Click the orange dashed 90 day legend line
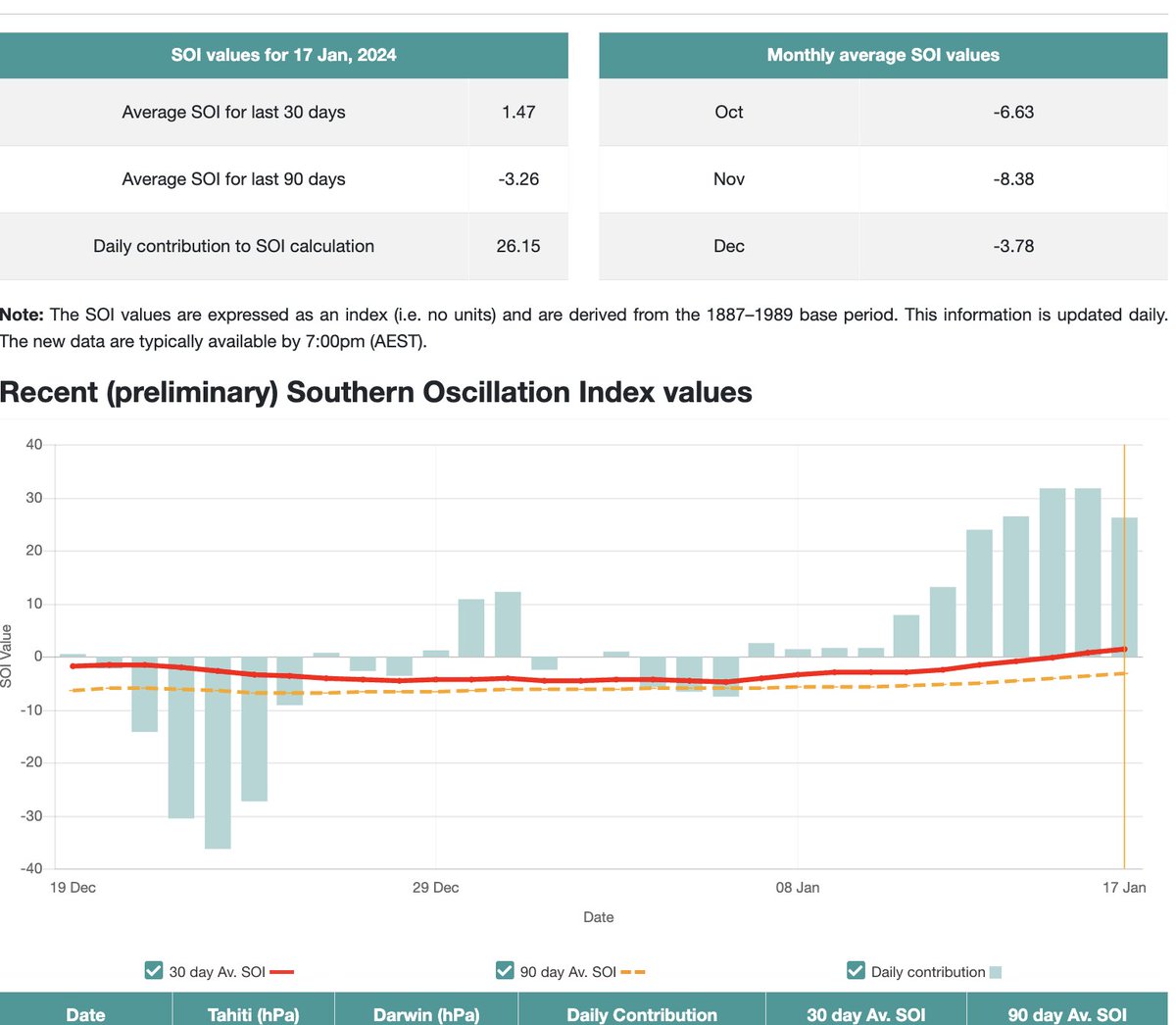1176x1025 pixels. click(633, 972)
